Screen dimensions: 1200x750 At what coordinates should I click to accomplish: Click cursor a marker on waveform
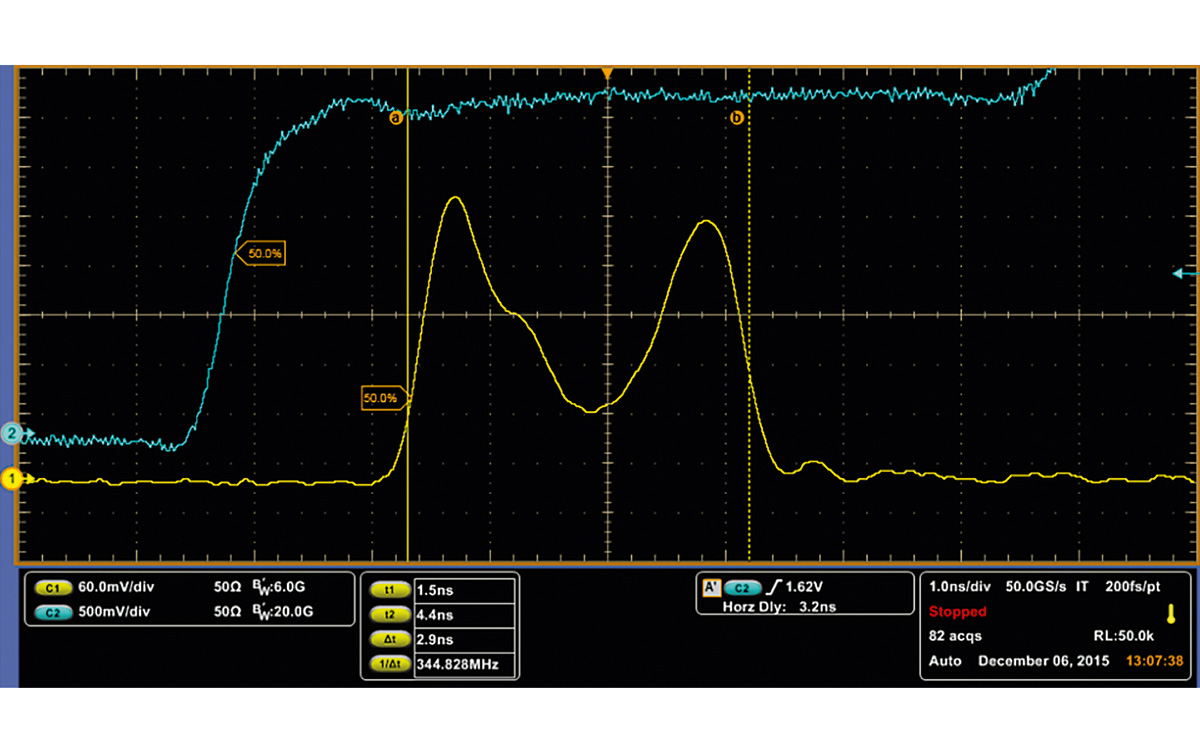(395, 117)
